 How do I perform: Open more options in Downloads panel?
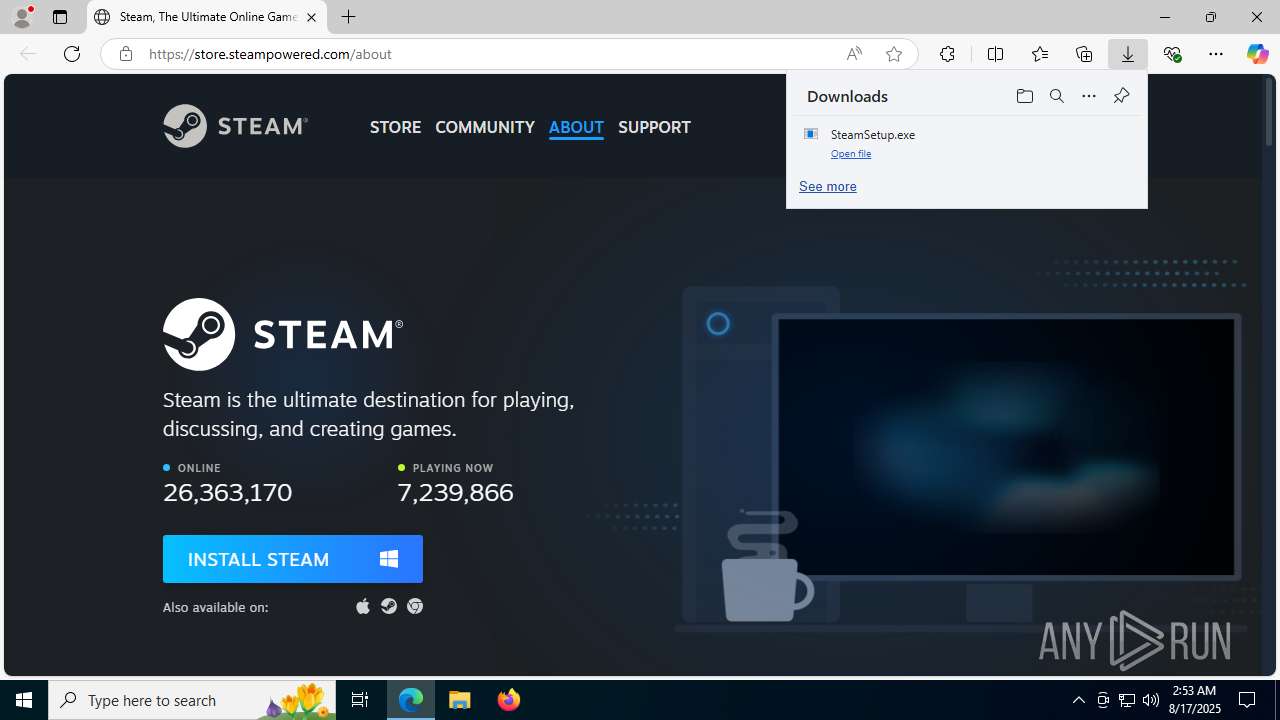[x=1089, y=96]
